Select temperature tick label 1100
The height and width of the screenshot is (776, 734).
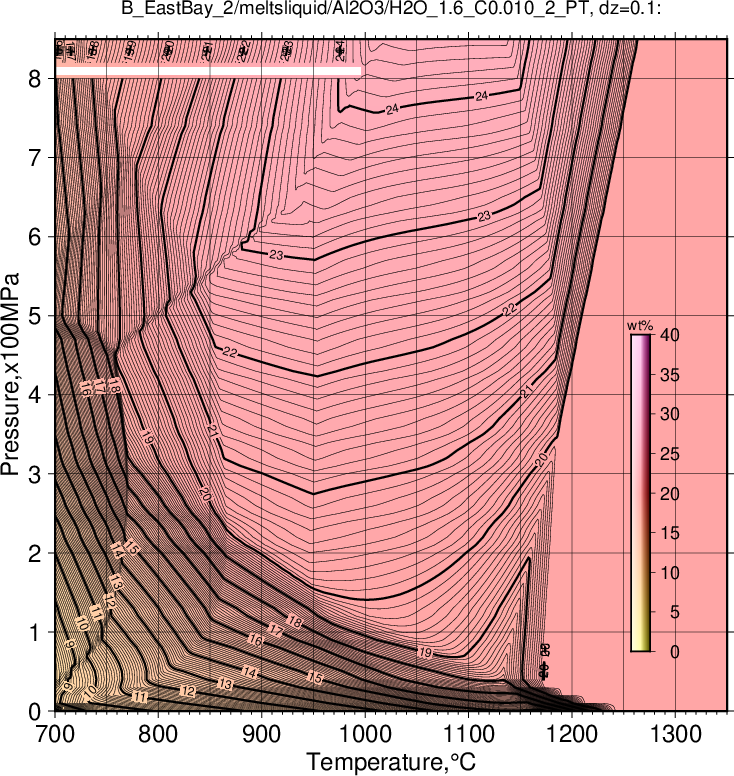pos(469,733)
